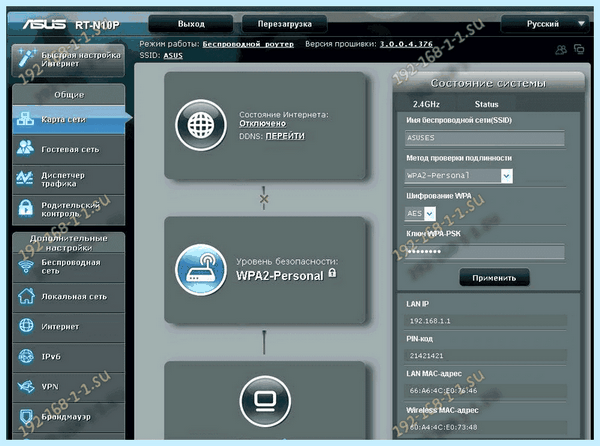This screenshot has height=446, width=600.
Task: Click the Быстрая настройка Интернет button
Action: (68, 59)
